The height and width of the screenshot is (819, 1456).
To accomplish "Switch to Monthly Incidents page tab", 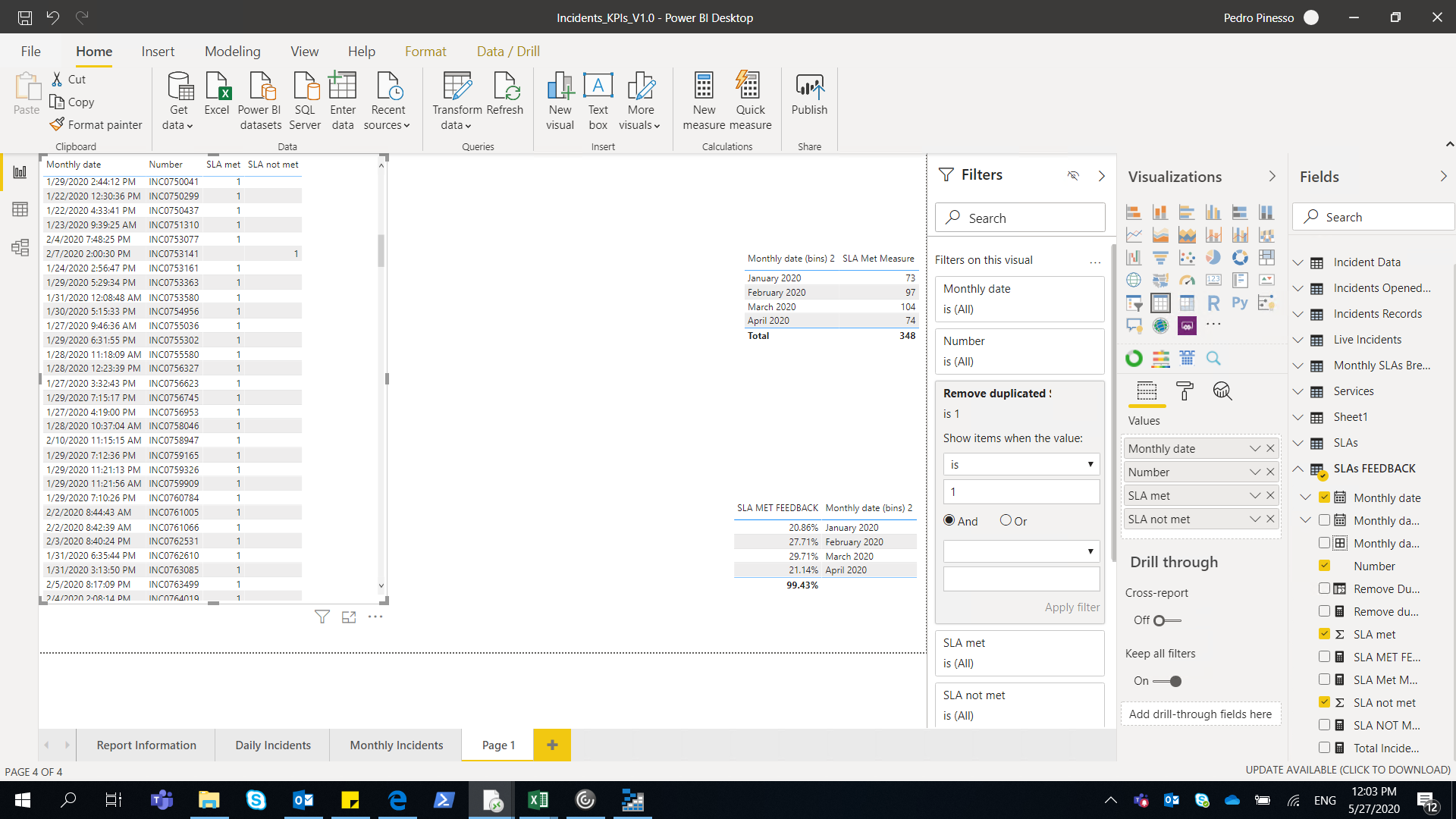I will (x=397, y=745).
